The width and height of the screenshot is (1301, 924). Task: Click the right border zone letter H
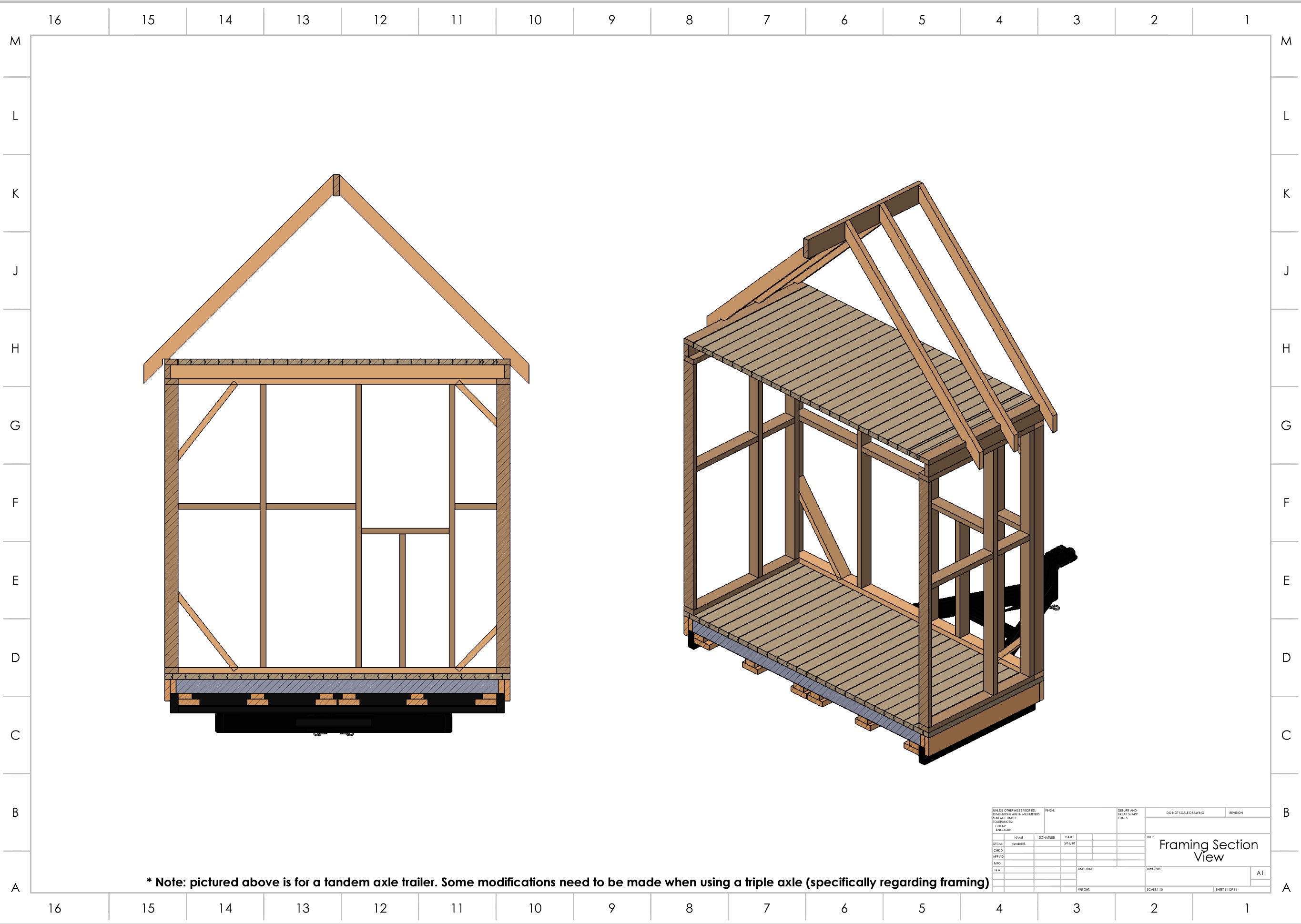[x=1286, y=348]
